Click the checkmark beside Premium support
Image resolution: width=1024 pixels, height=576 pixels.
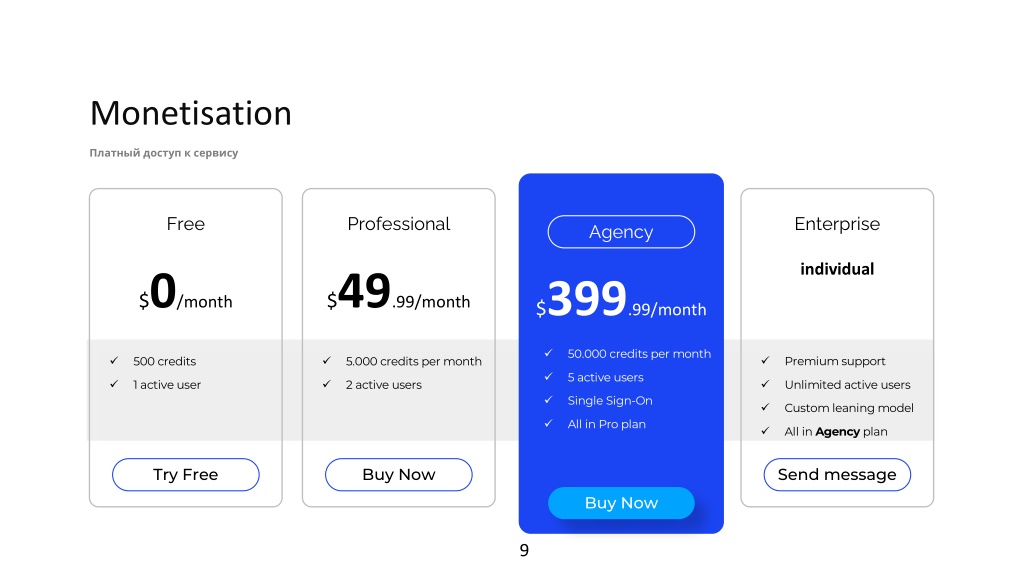tap(765, 360)
